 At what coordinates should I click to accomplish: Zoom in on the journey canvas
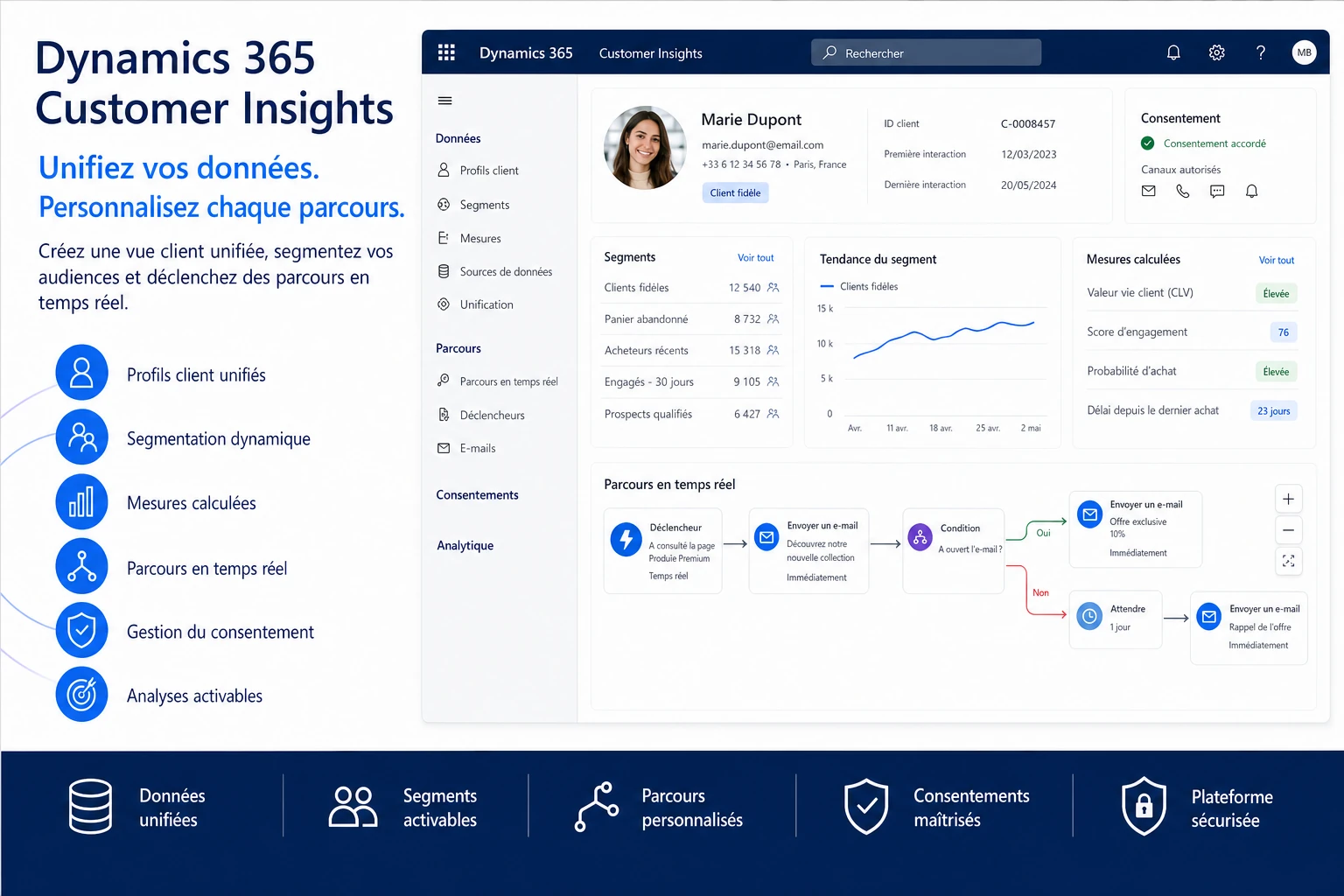tap(1288, 499)
